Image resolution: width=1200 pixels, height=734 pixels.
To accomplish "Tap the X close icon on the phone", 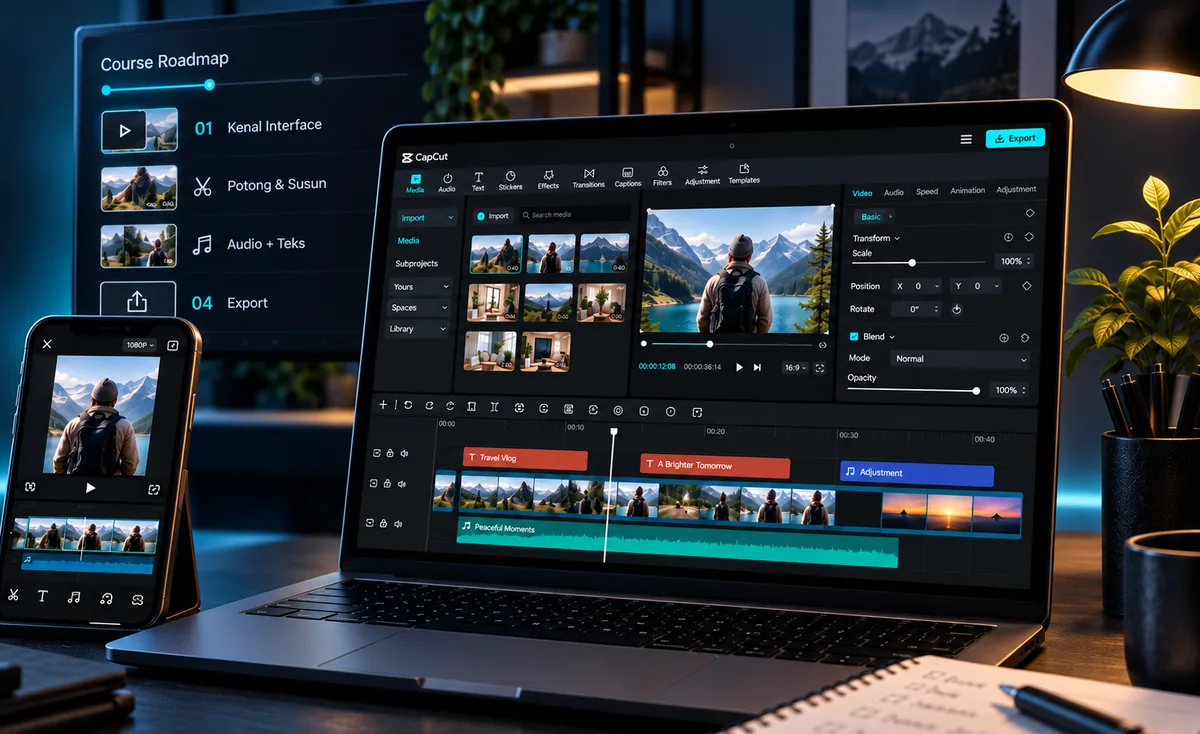I will (47, 344).
